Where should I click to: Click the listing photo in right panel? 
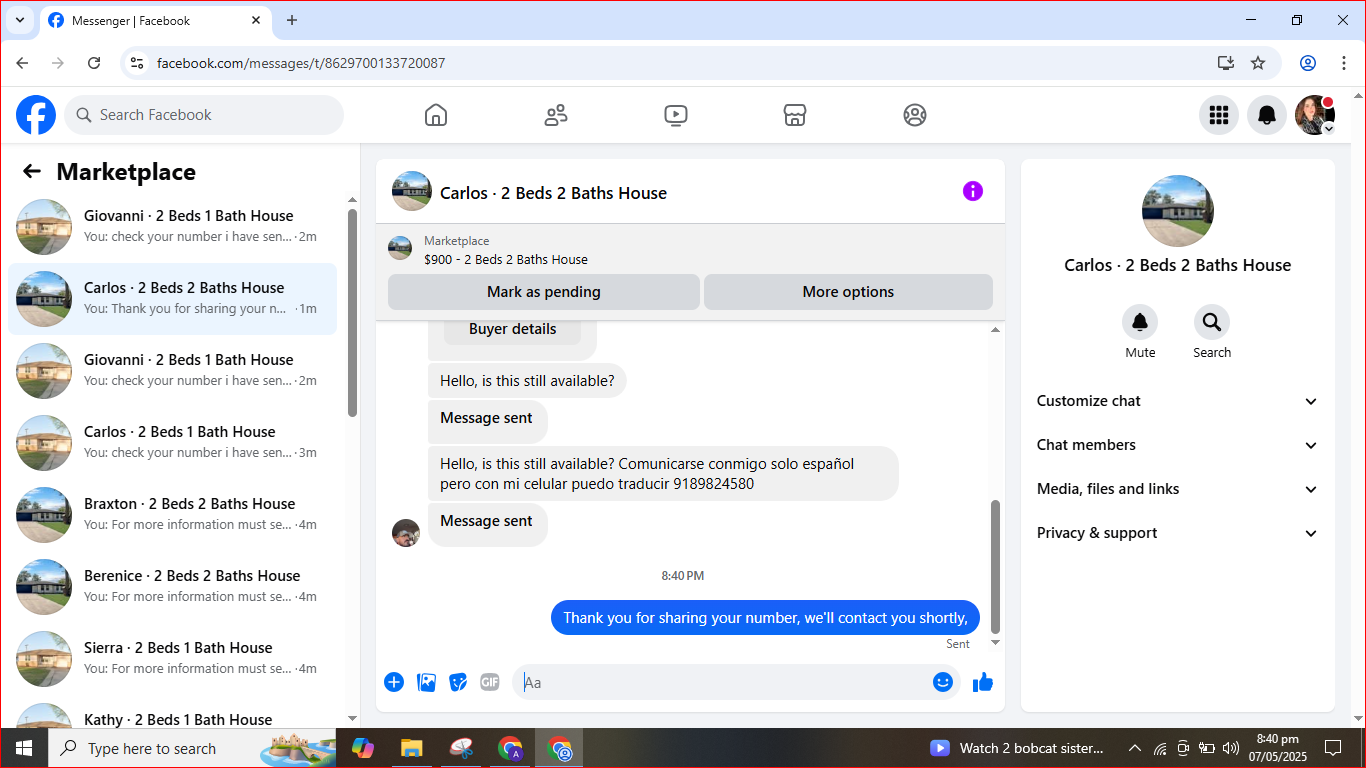(1178, 211)
